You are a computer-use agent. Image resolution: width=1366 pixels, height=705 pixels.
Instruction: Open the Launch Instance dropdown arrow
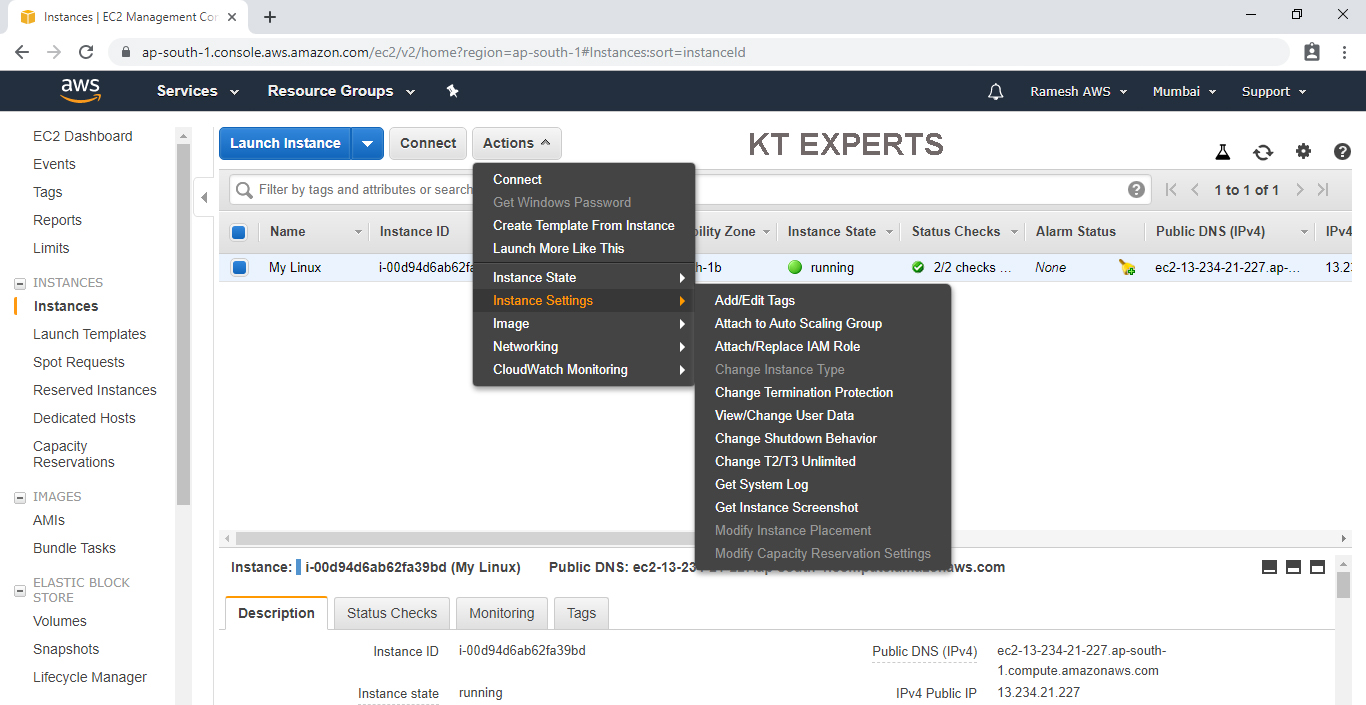pos(367,143)
